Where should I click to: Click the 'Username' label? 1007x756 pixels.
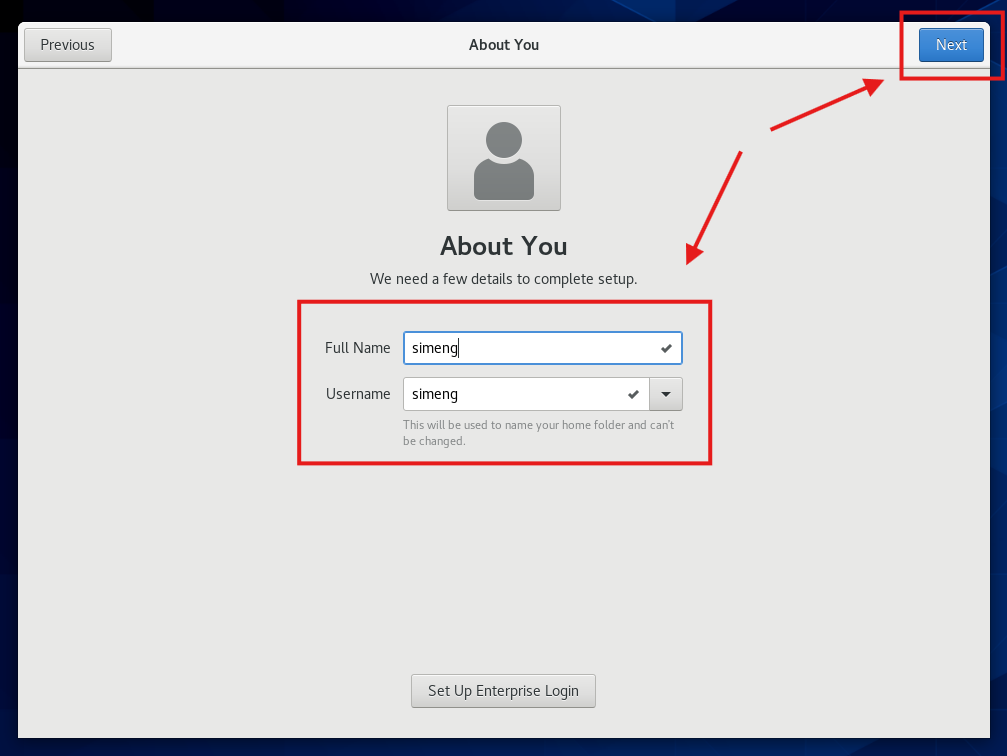(358, 394)
